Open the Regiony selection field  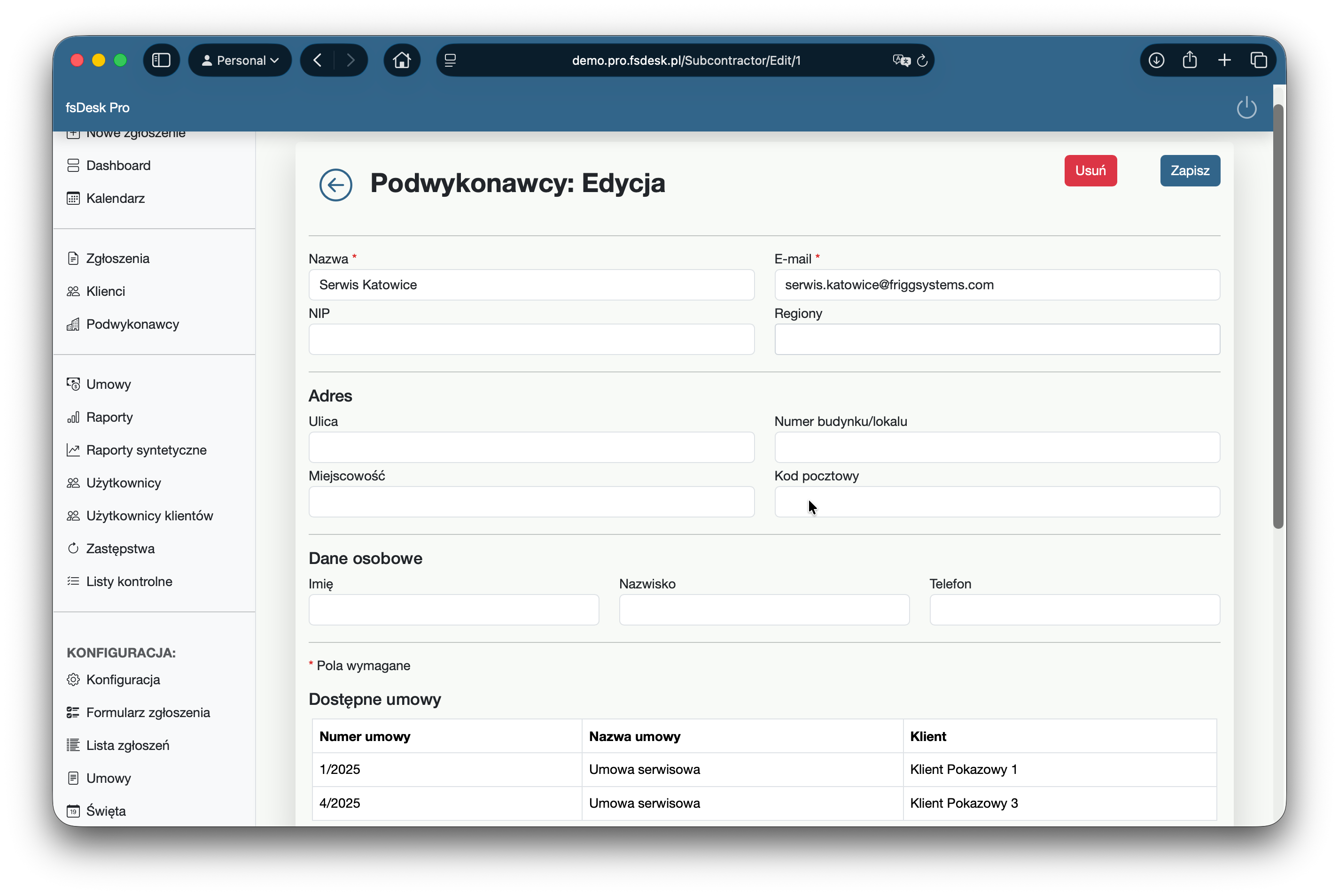996,340
